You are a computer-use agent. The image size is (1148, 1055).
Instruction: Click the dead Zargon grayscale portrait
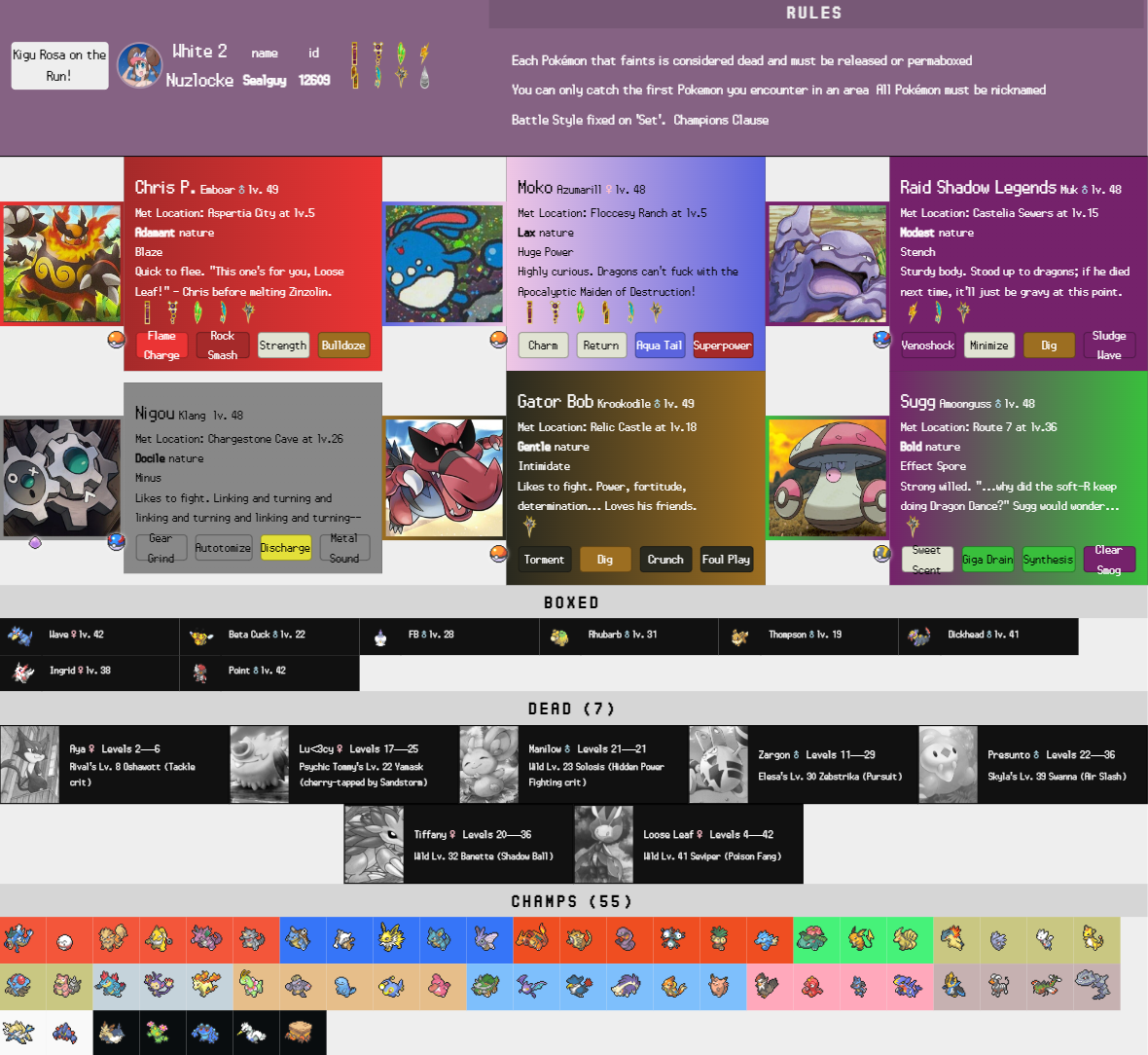(718, 765)
